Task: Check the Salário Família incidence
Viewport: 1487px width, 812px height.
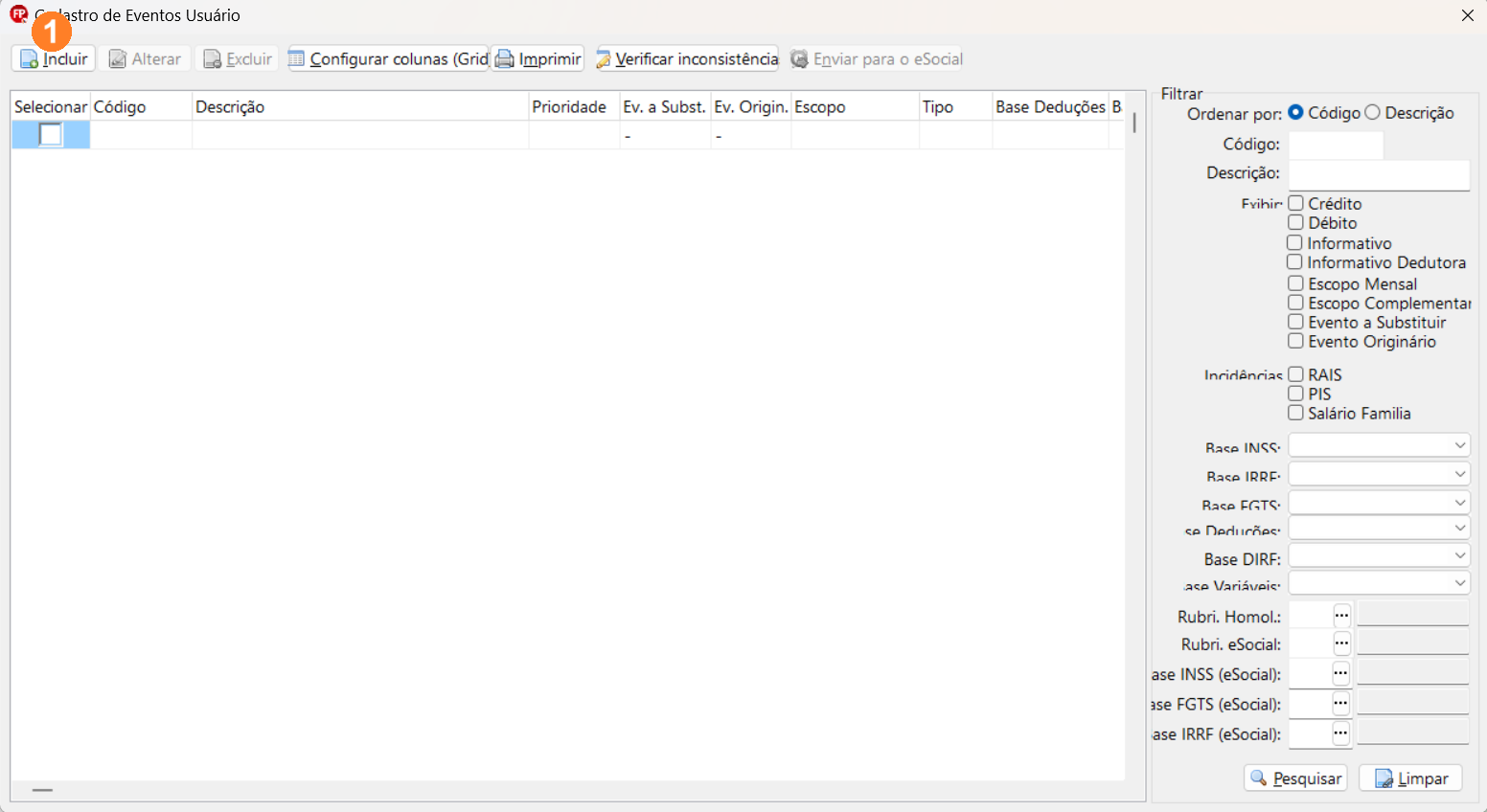Action: 1296,413
